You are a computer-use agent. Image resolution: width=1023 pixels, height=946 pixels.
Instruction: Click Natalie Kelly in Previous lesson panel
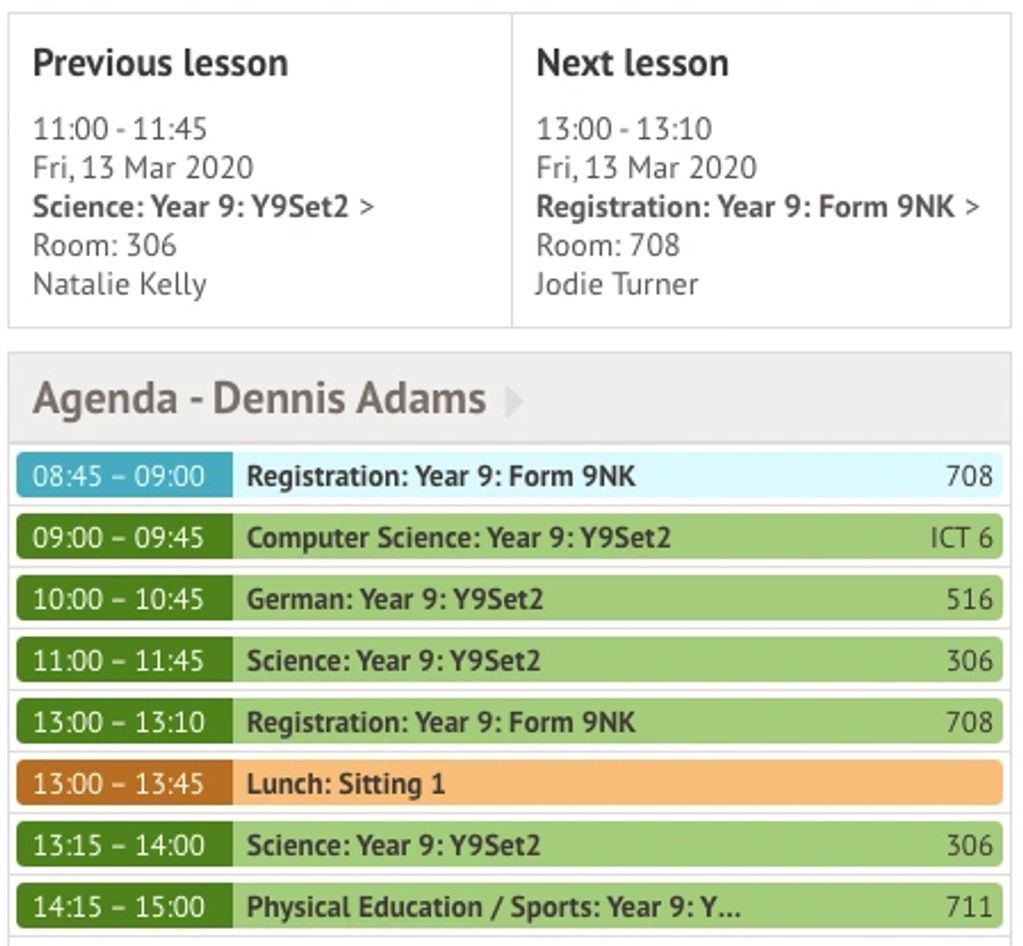pyautogui.click(x=119, y=285)
